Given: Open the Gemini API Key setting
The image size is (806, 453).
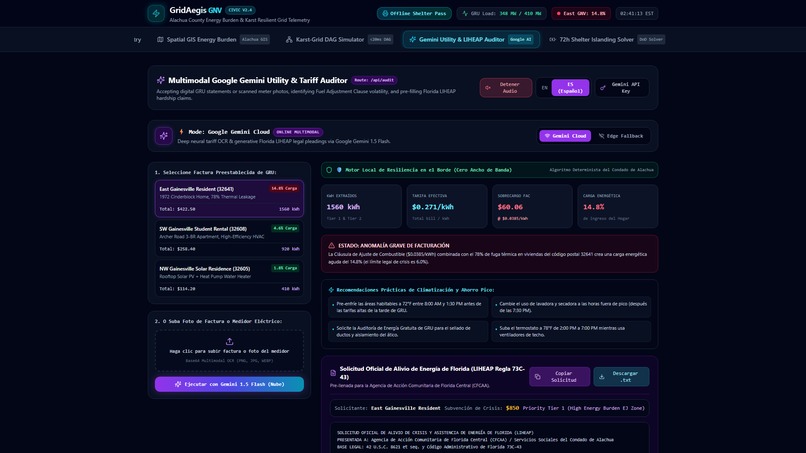Looking at the screenshot, I should pyautogui.click(x=621, y=87).
